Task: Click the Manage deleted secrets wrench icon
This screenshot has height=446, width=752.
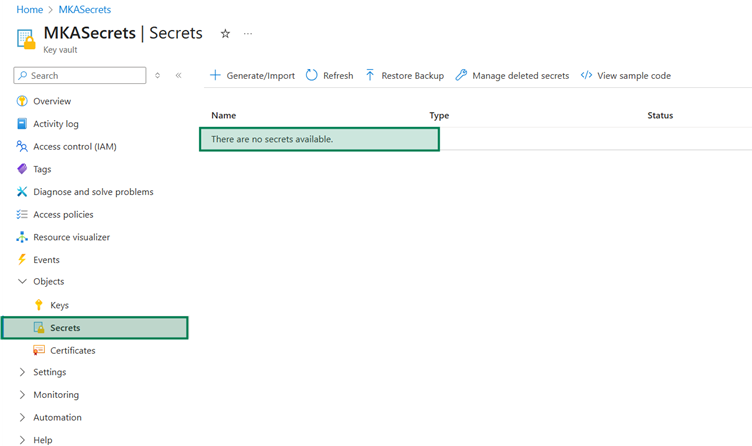Action: coord(461,75)
